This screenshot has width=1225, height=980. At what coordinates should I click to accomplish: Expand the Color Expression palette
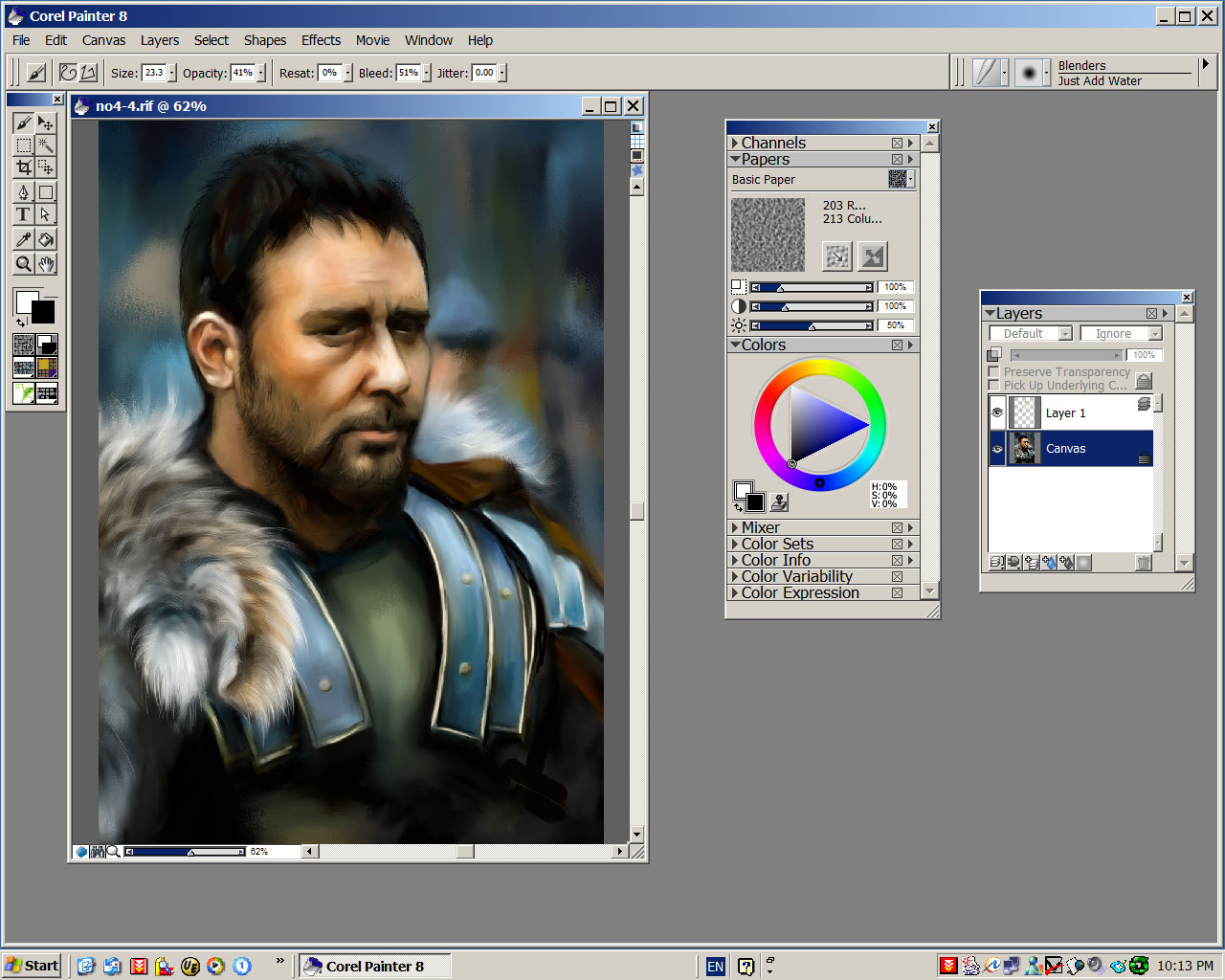[x=735, y=592]
